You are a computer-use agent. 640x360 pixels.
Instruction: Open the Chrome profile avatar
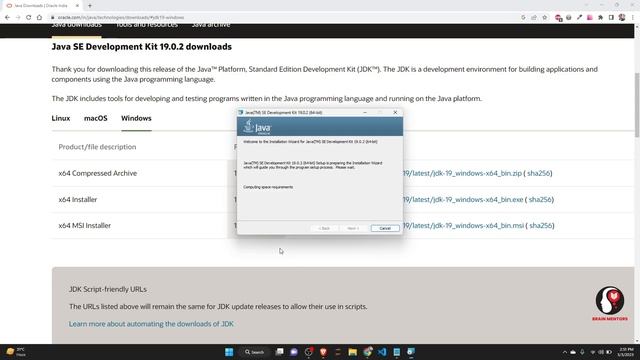pyautogui.click(x=622, y=18)
